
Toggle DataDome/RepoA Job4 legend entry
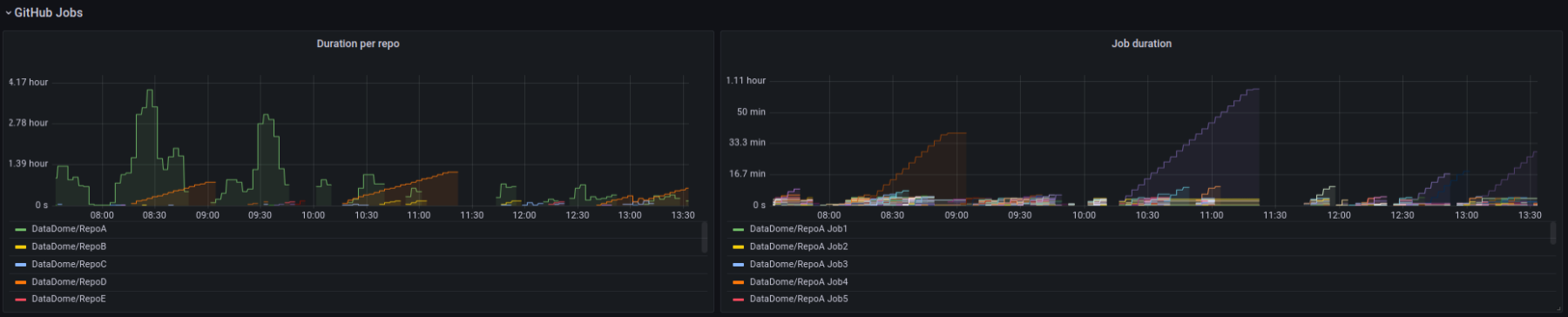[798, 282]
